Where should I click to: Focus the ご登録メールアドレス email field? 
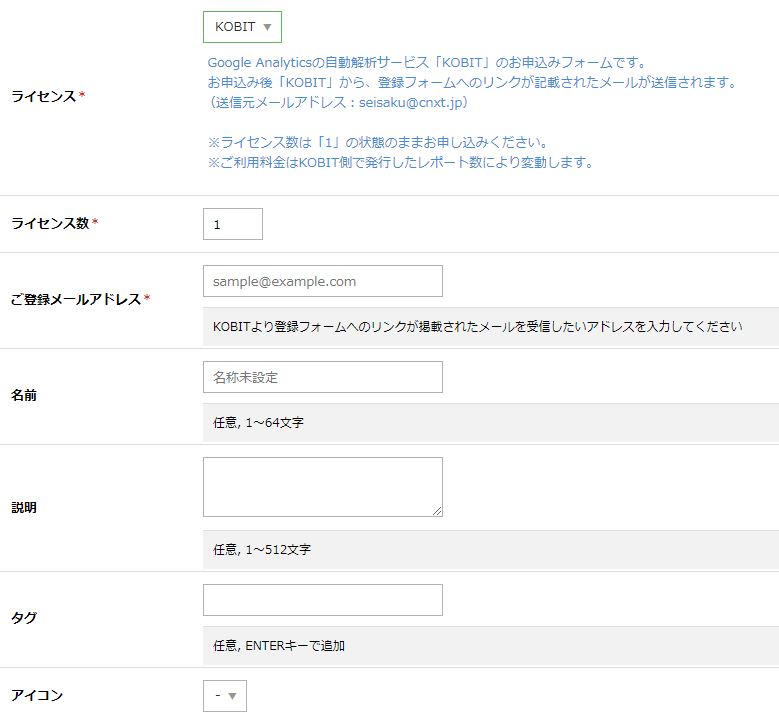point(322,281)
